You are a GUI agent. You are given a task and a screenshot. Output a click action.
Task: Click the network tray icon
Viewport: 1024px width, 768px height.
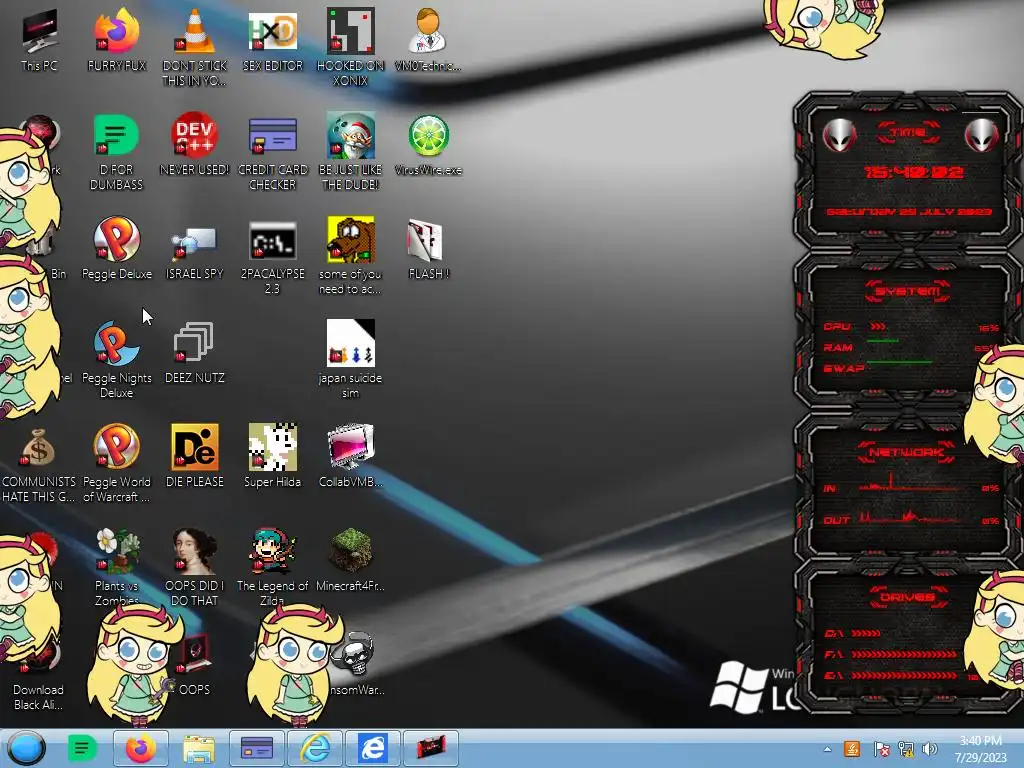pyautogui.click(x=906, y=749)
